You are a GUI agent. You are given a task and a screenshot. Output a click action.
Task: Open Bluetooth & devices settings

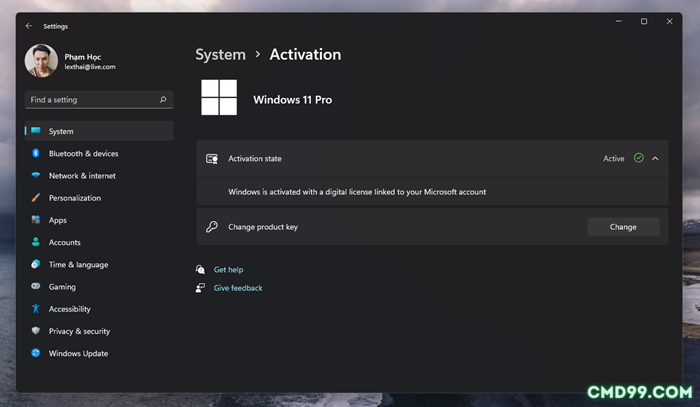tap(83, 154)
